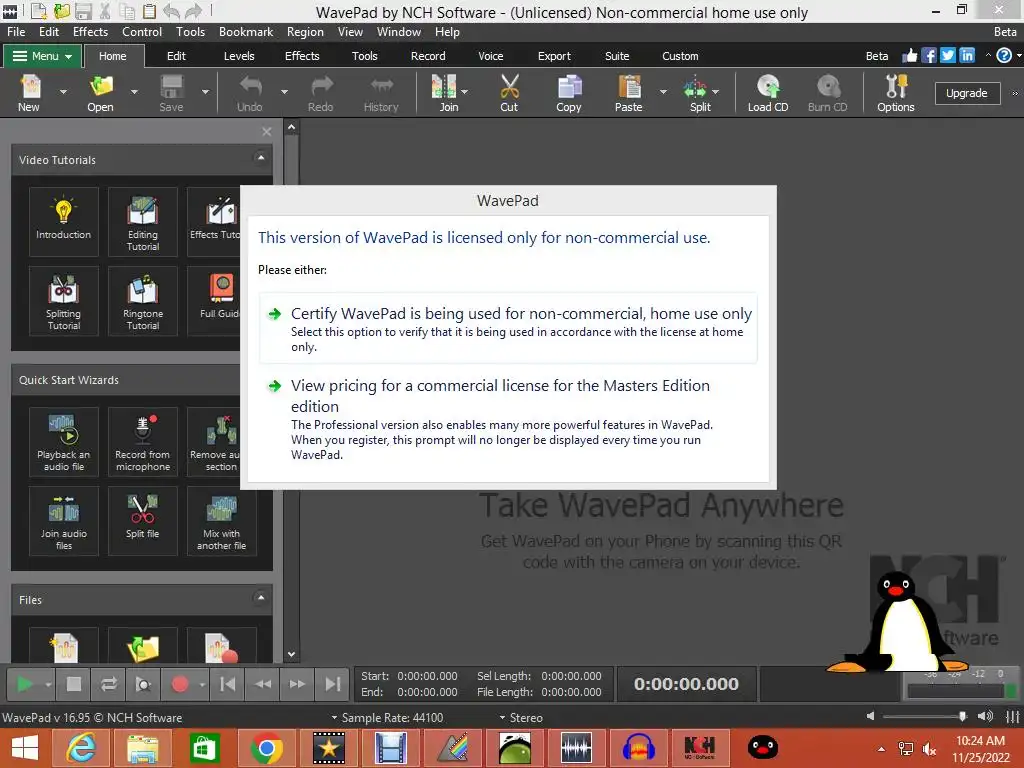Viewport: 1024px width, 768px height.
Task: Open the Editing Tutorial tile
Action: (142, 221)
